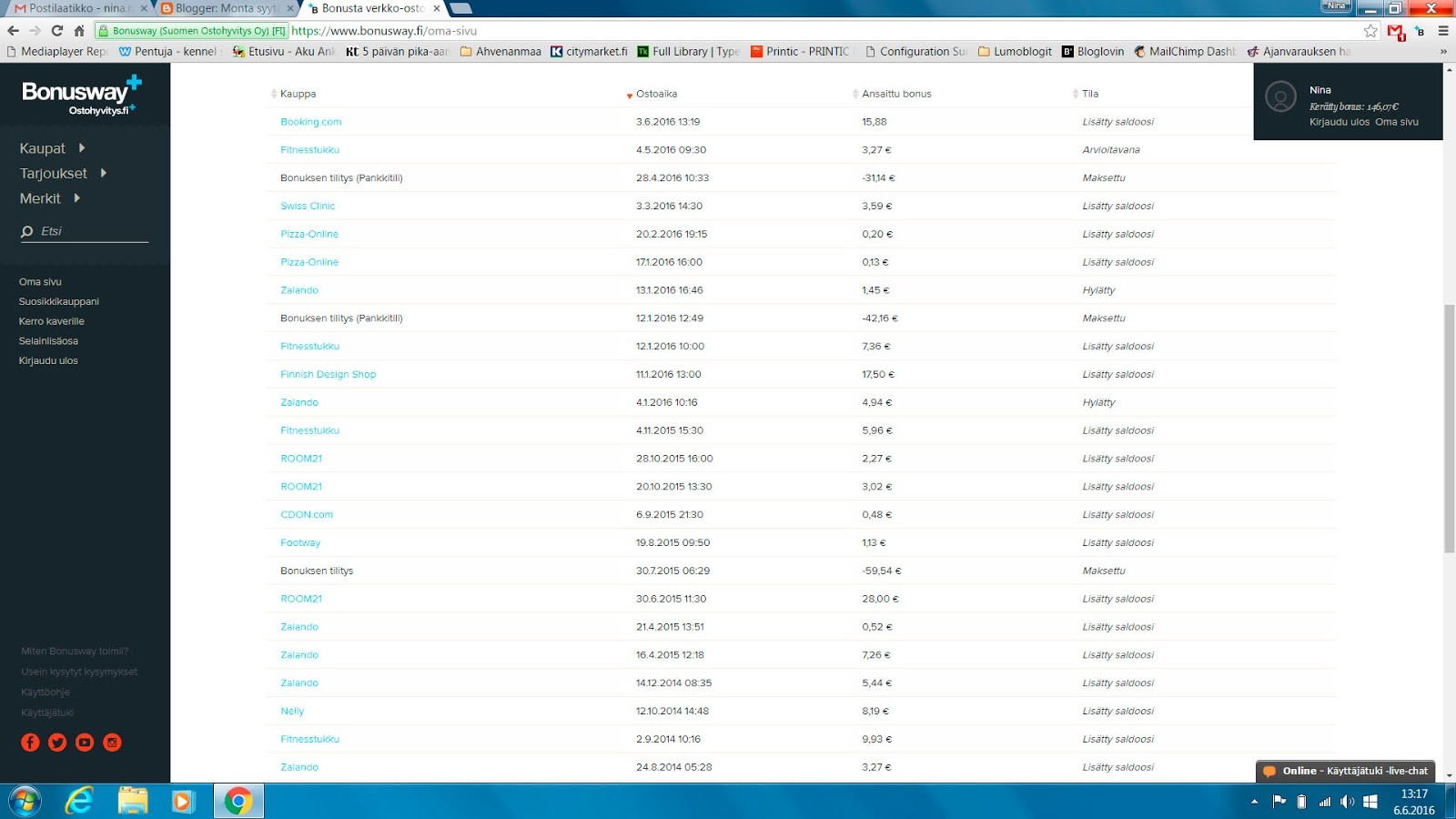Open the Chrome hamburger menu
Image resolution: width=1456 pixels, height=819 pixels.
1443,31
